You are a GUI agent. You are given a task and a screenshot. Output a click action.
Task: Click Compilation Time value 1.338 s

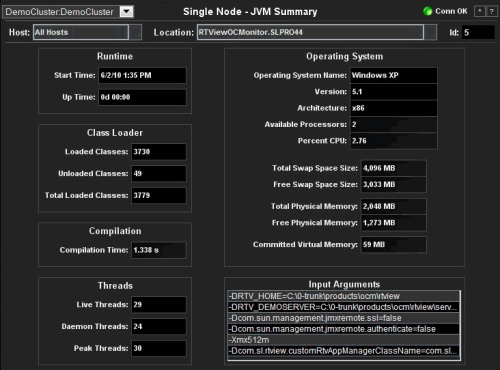(x=159, y=250)
